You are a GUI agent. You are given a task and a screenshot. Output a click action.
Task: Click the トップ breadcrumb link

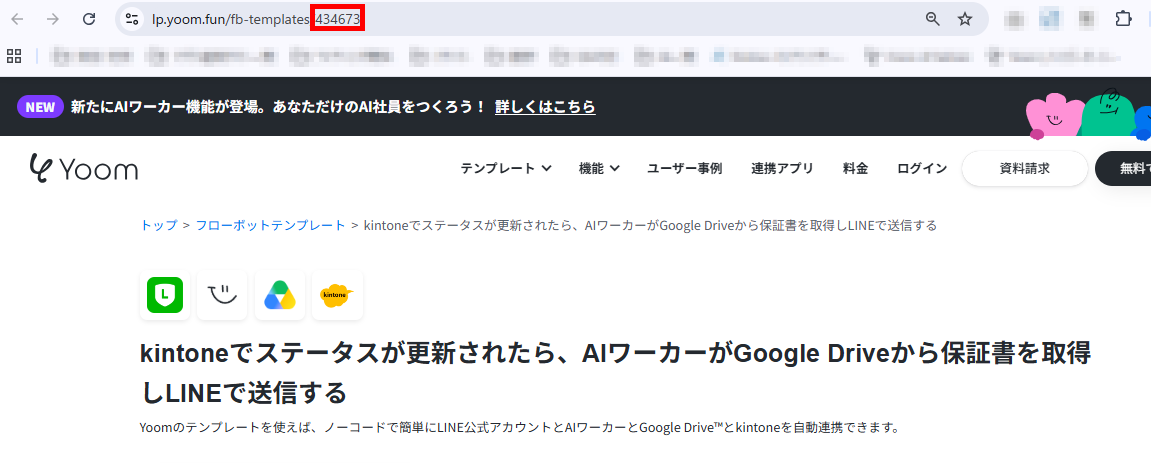pos(159,225)
